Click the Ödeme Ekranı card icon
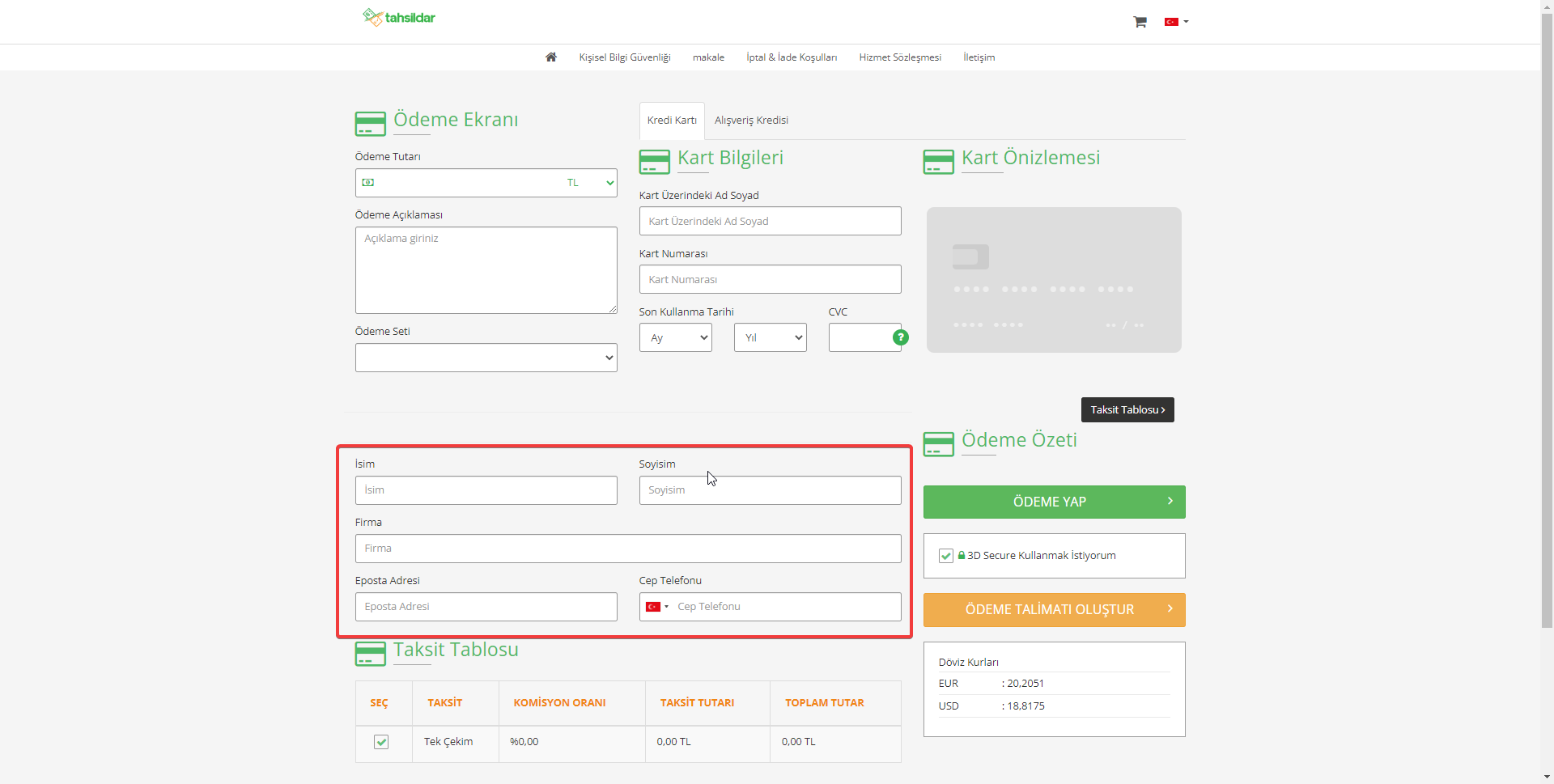 click(371, 124)
